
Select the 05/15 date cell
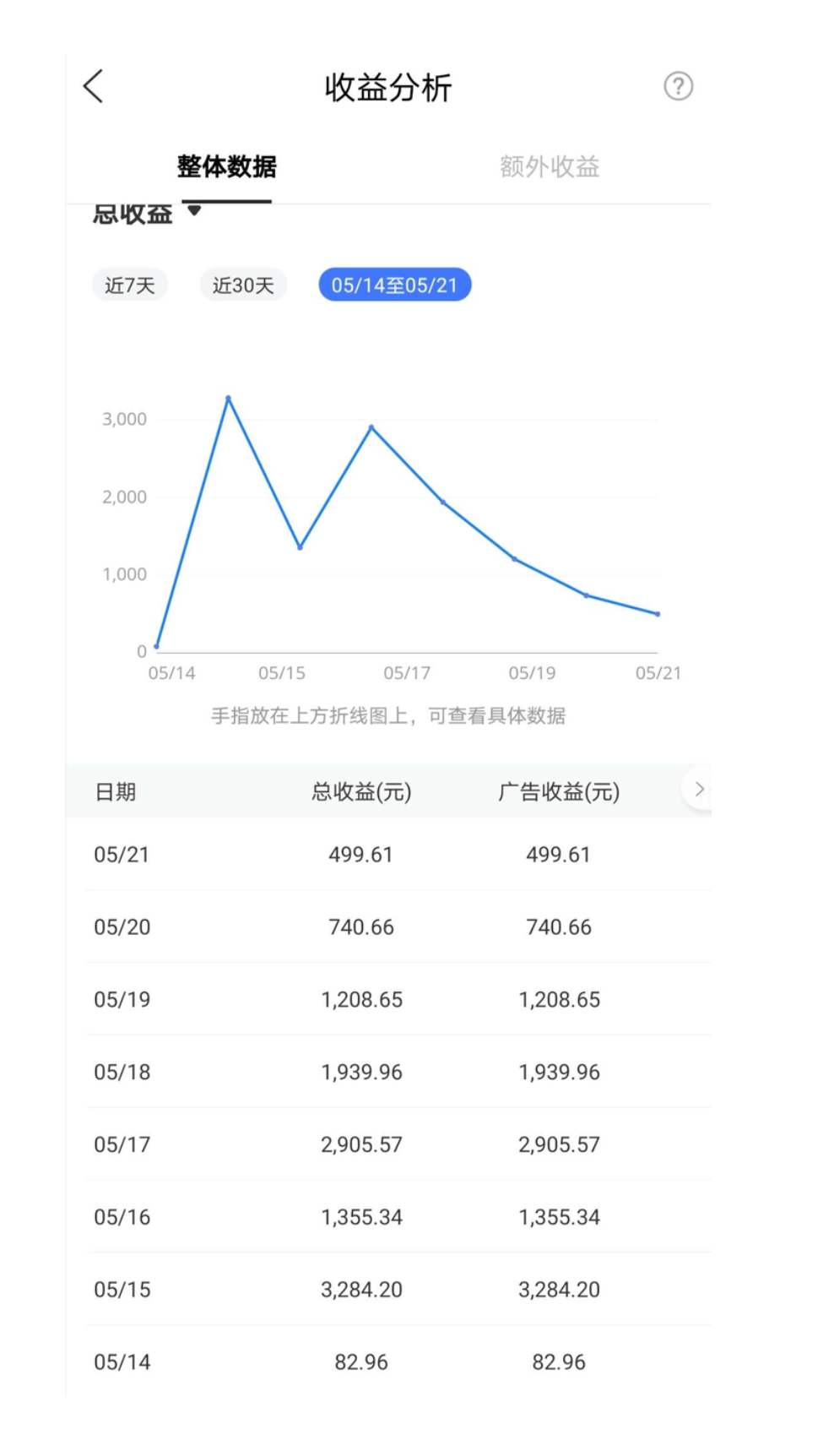(x=122, y=1290)
